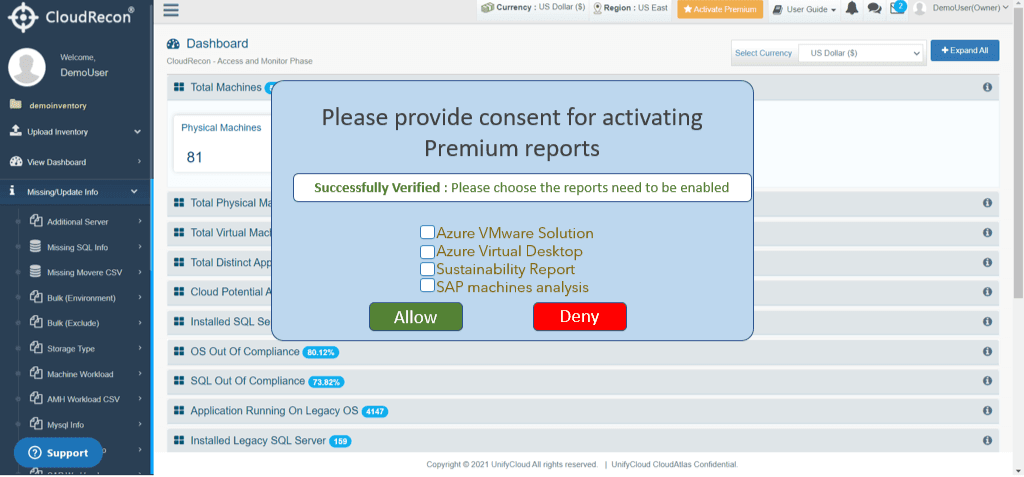Click the demoinventory folder icon
Viewport: 1024px width, 477px height.
16,105
